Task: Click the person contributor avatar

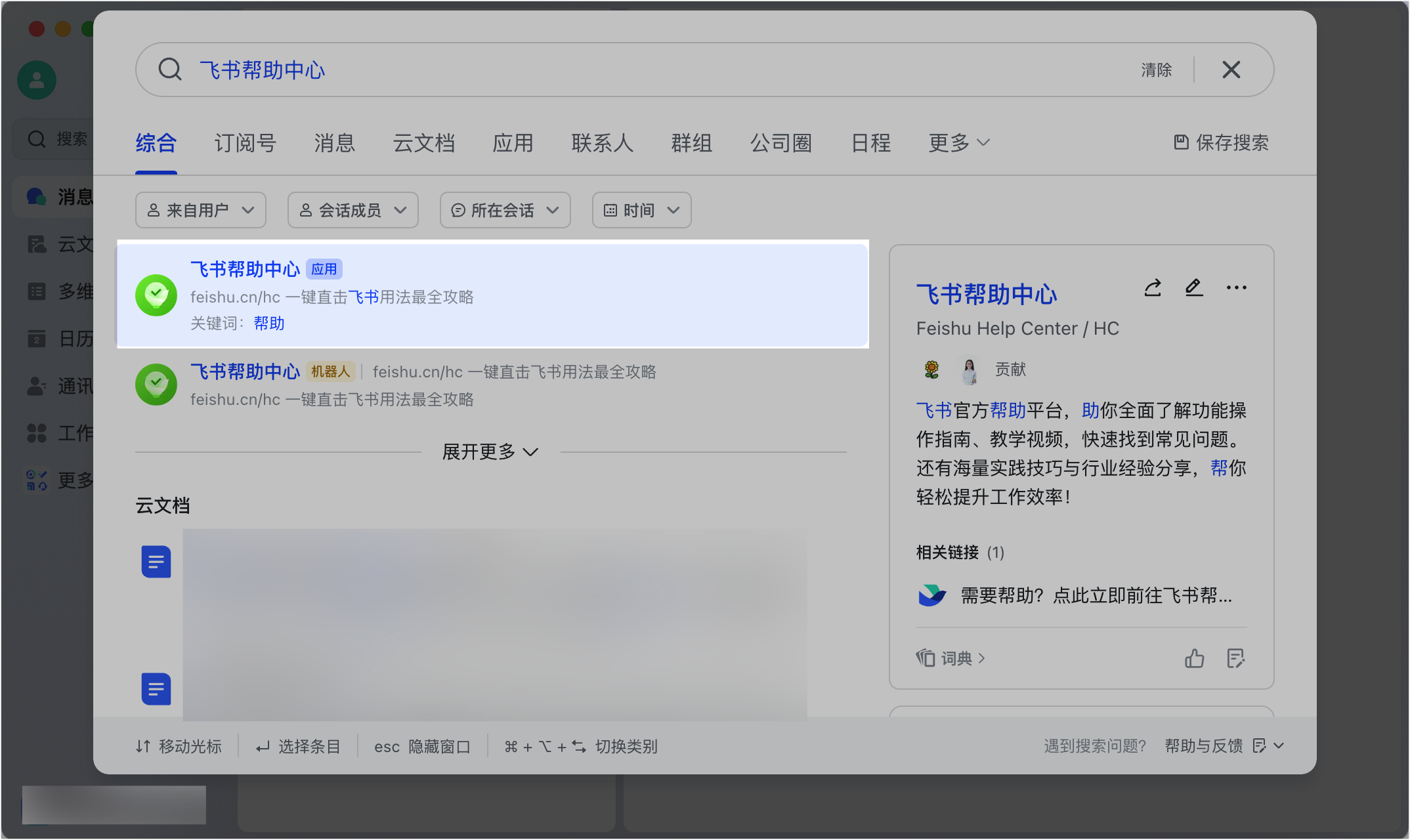Action: [x=970, y=369]
